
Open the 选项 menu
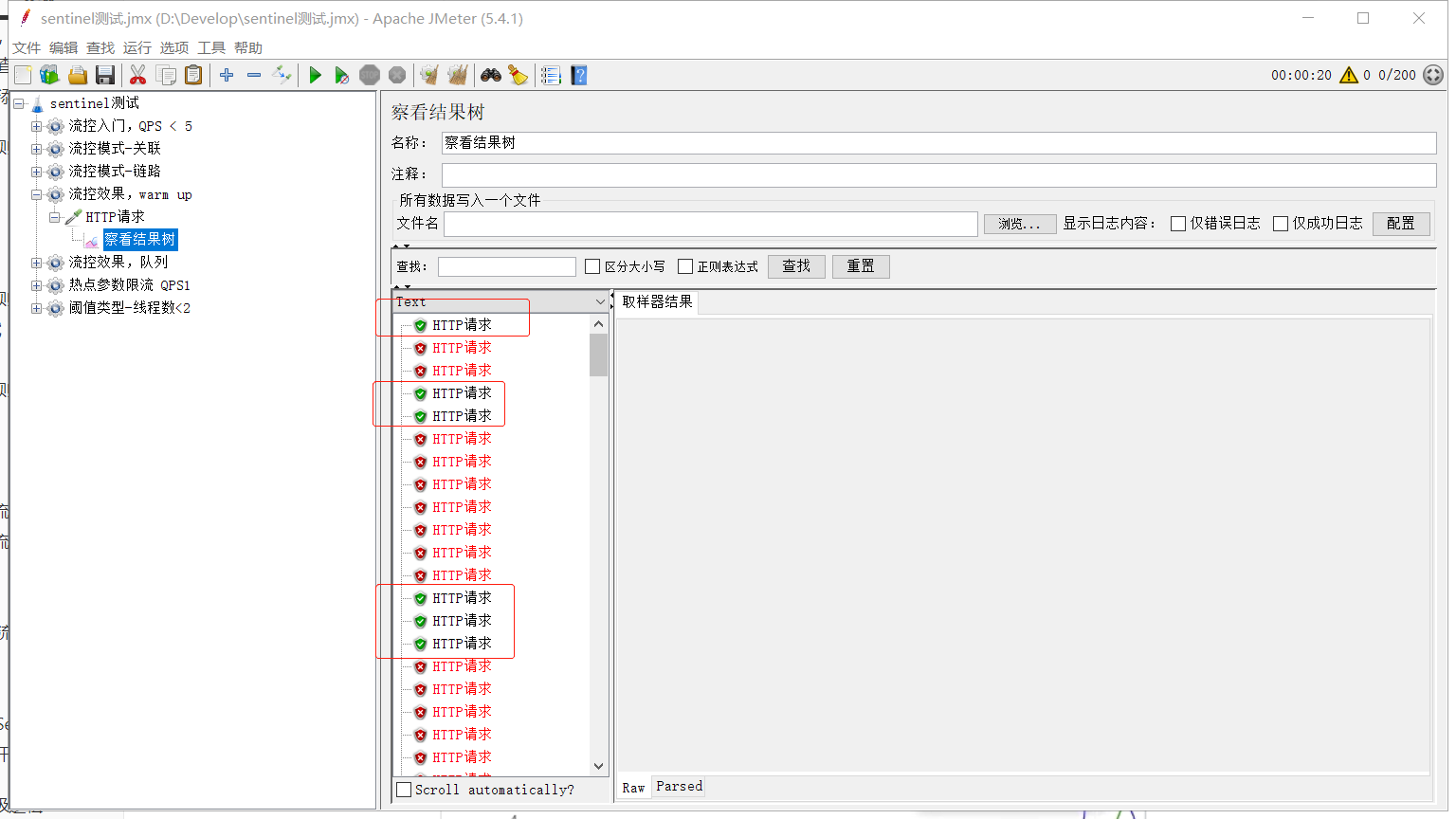pos(174,48)
